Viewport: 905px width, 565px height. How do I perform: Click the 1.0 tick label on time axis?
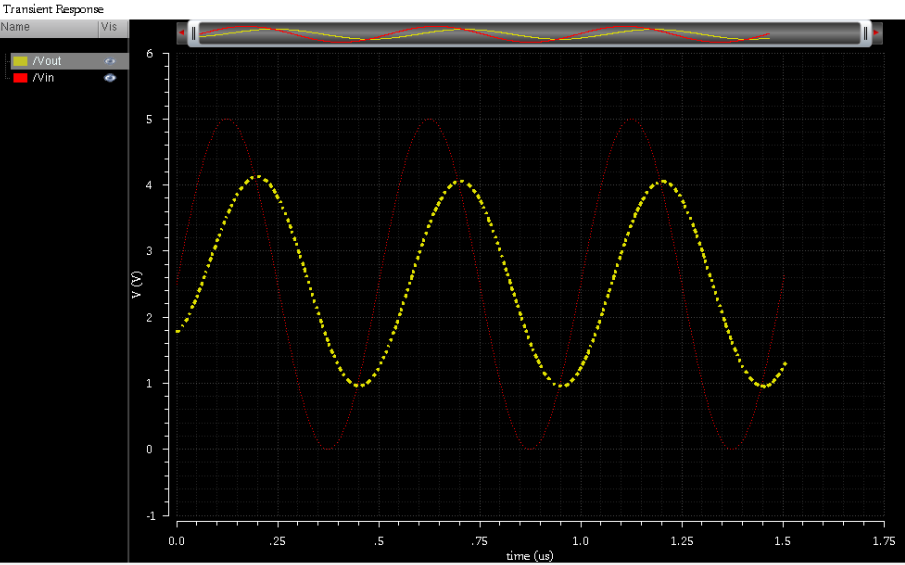point(580,540)
